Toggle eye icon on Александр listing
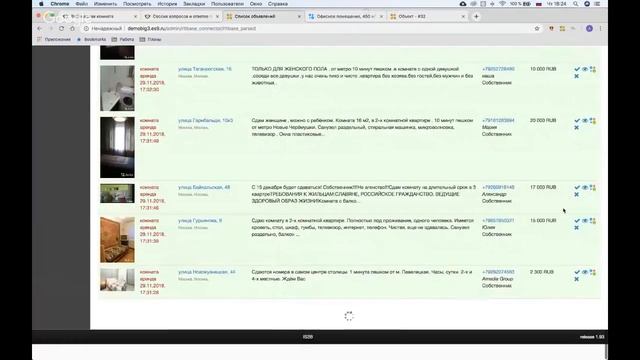The width and height of the screenshot is (640, 360). pos(585,188)
